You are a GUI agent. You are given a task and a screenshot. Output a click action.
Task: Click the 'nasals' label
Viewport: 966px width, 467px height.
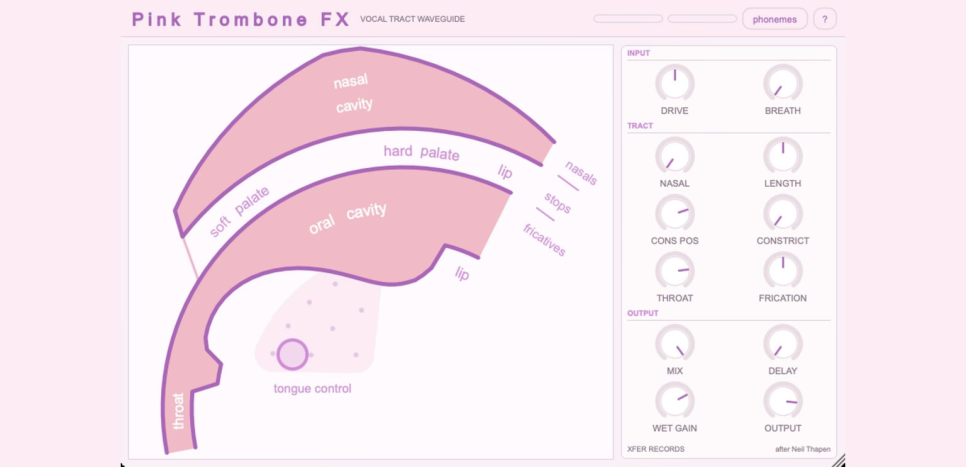[x=581, y=173]
